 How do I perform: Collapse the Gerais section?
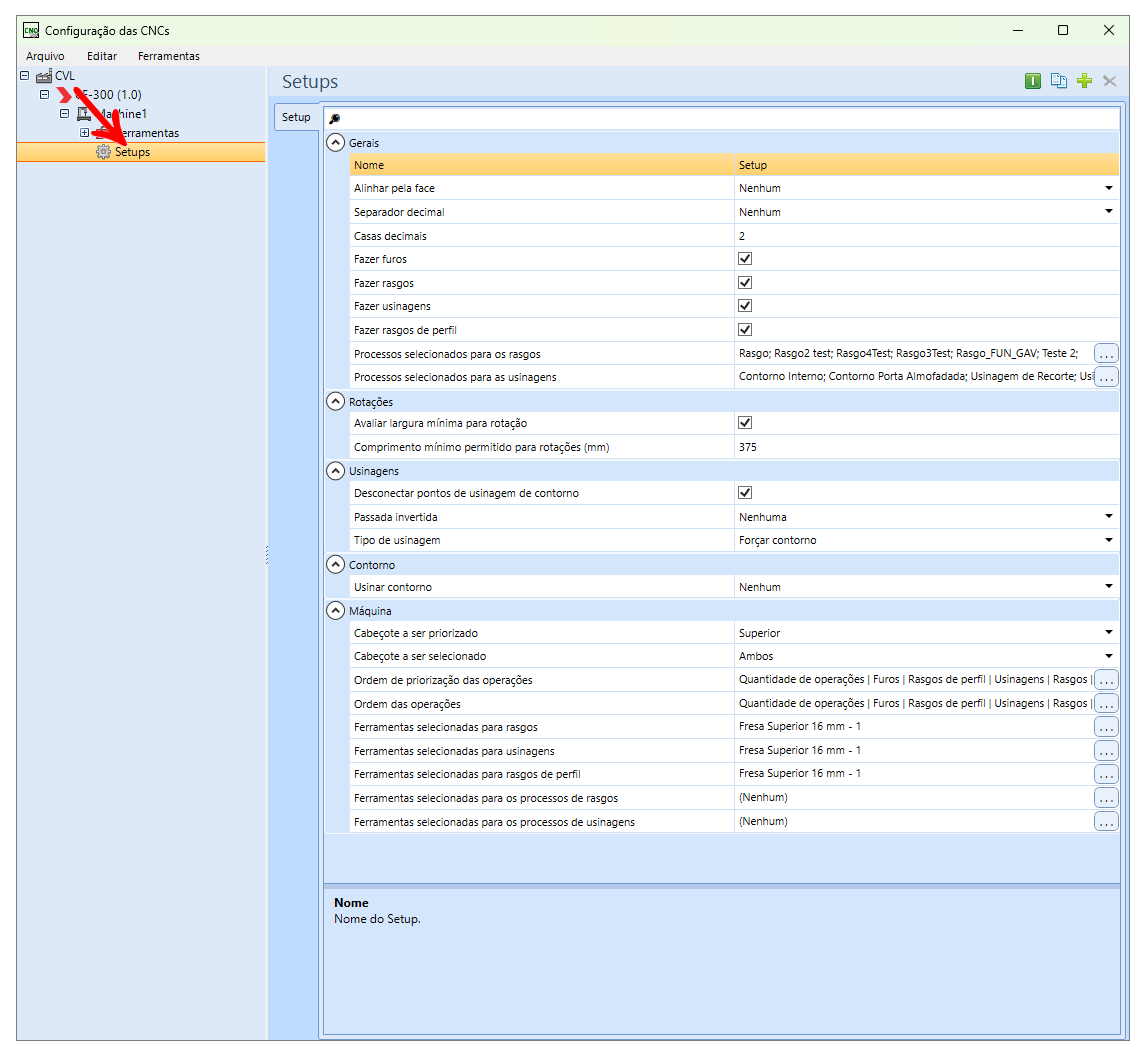coord(336,142)
